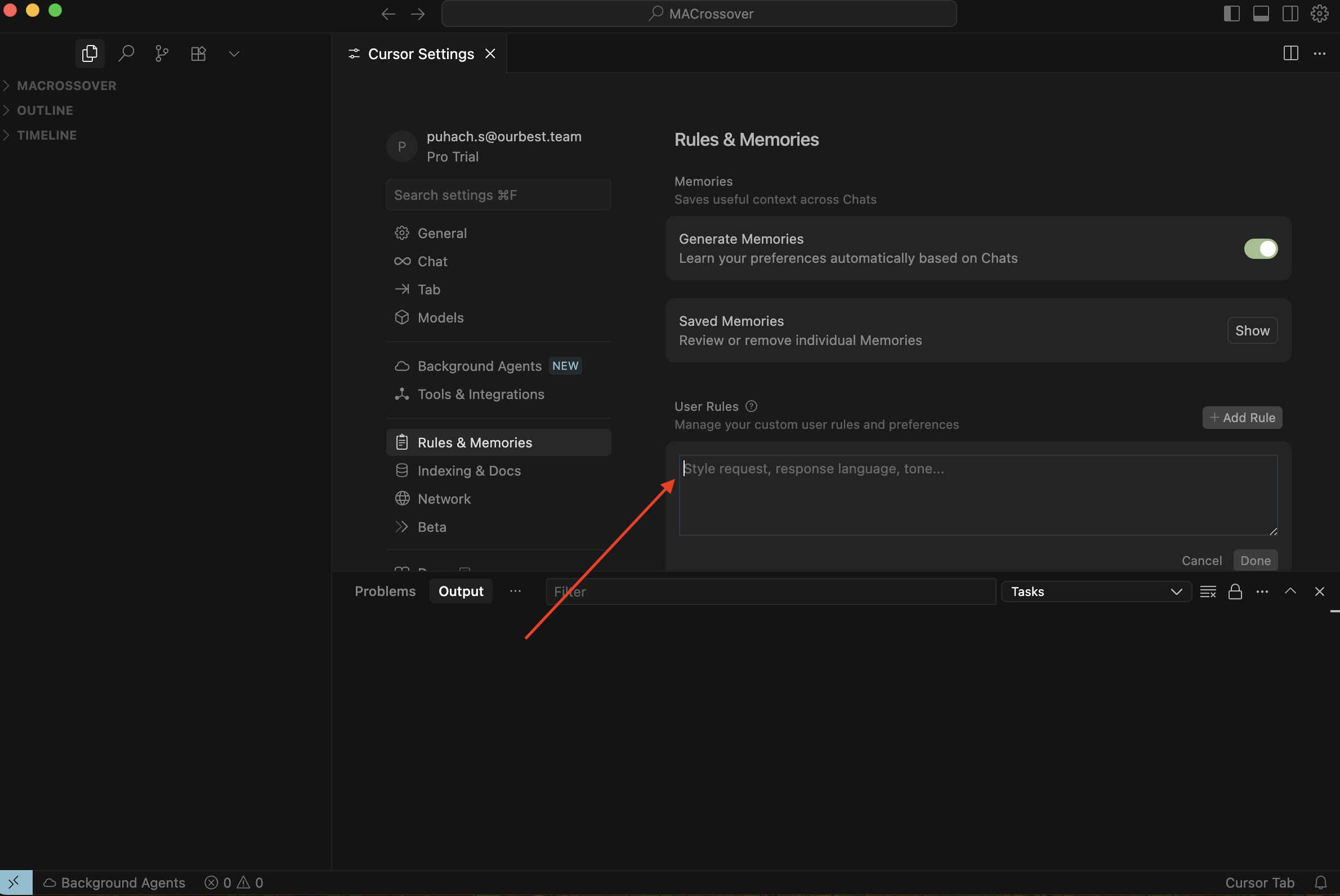Viewport: 1340px width, 896px height.
Task: Click the Add Rule button
Action: 1241,418
